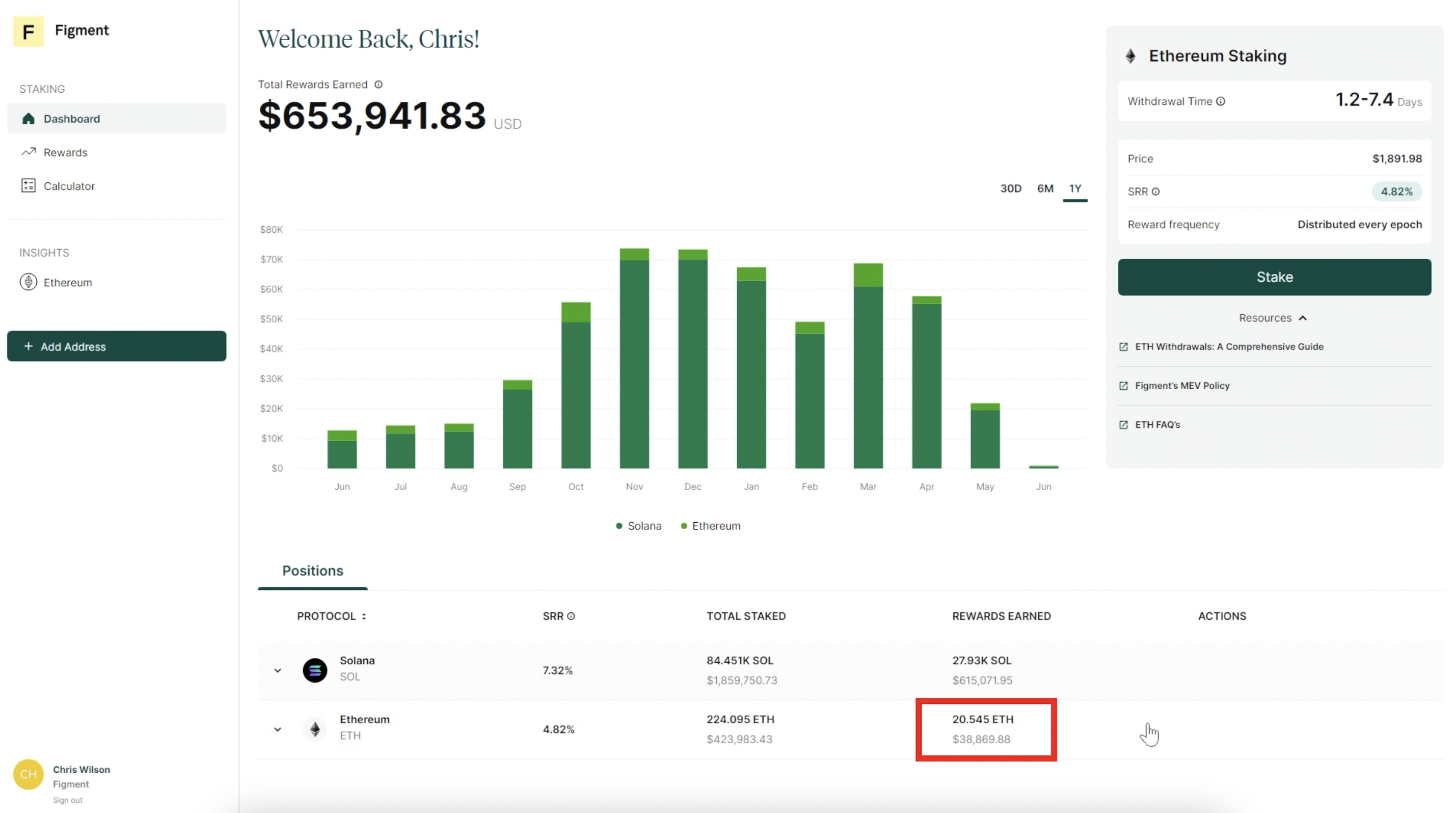
Task: Click the $653,941.83 total rewards value
Action: tap(372, 115)
